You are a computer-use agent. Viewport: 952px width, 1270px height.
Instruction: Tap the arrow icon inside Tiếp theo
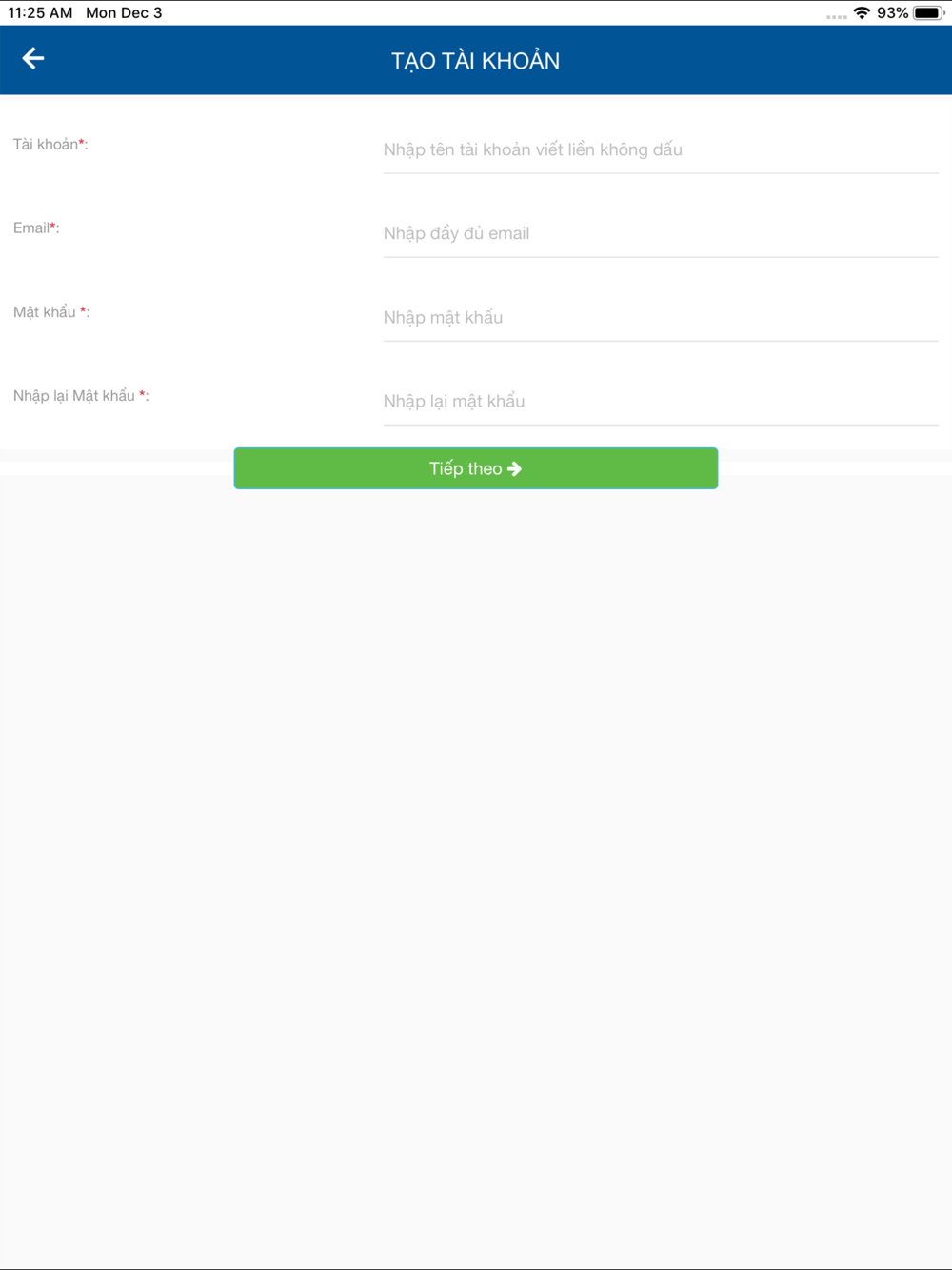point(515,468)
